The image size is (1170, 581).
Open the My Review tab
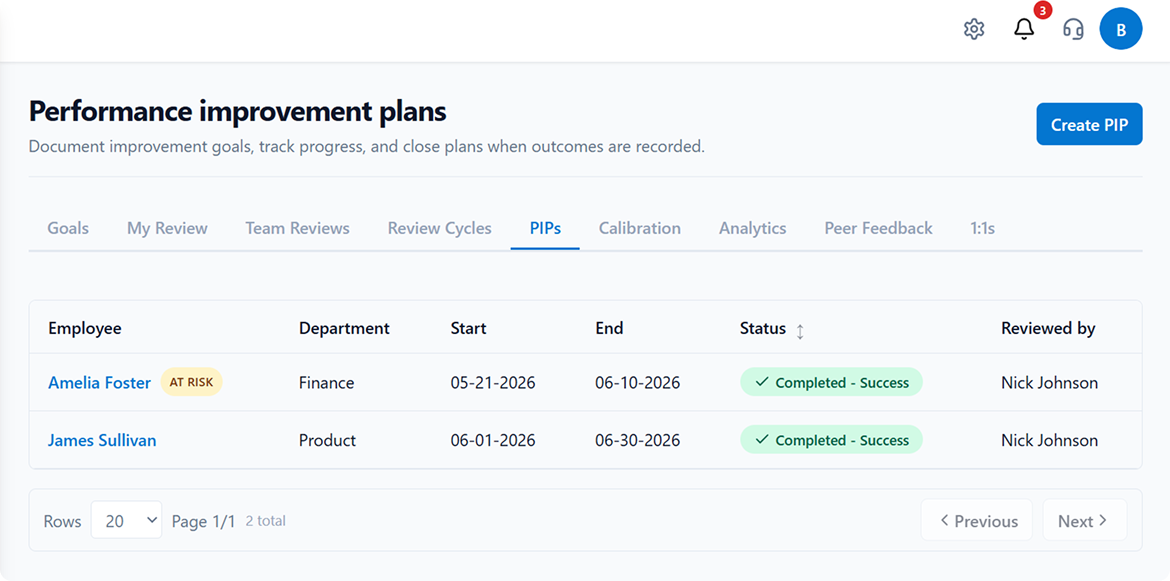coord(167,228)
